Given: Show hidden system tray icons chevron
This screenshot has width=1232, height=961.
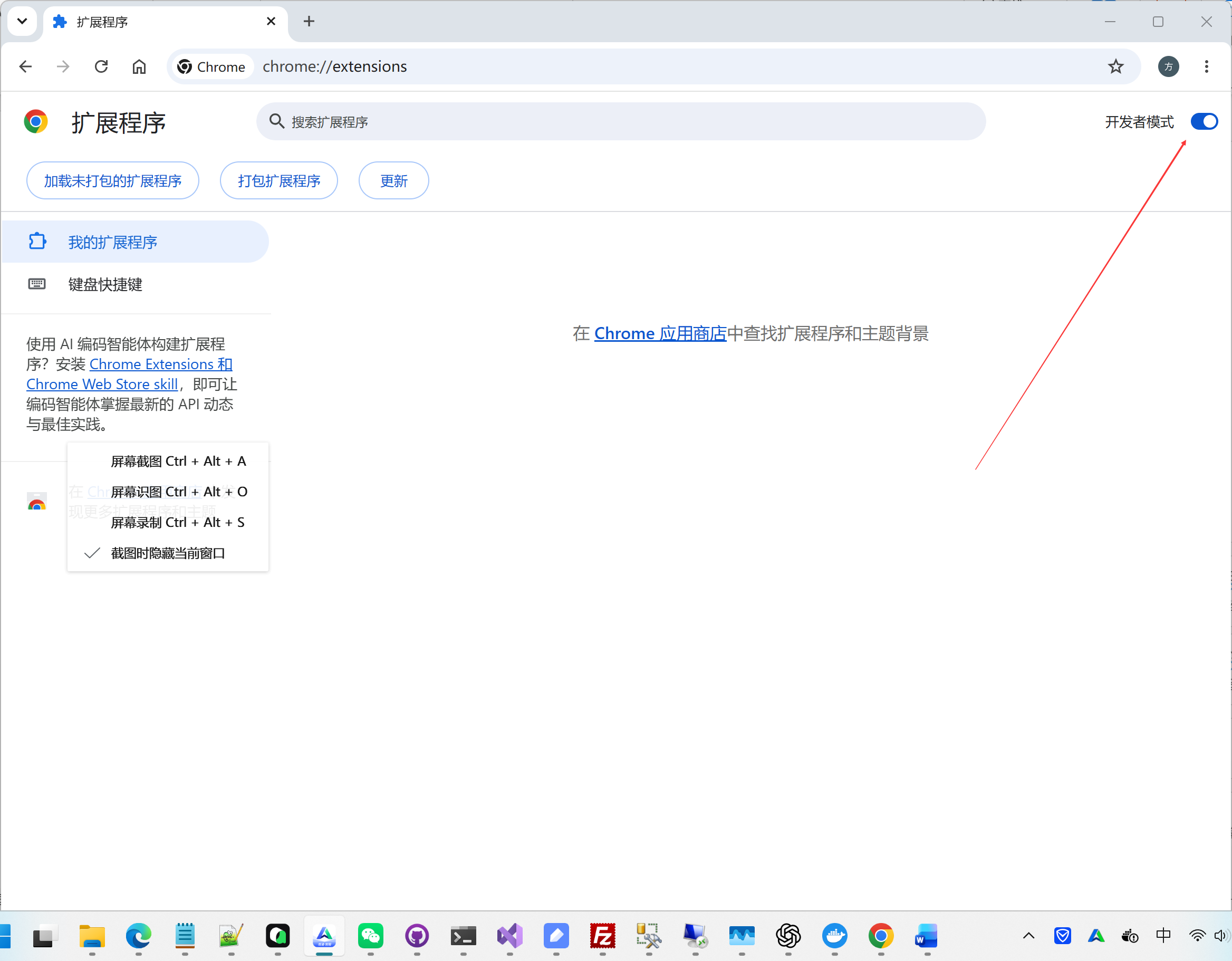Looking at the screenshot, I should pos(1028,937).
